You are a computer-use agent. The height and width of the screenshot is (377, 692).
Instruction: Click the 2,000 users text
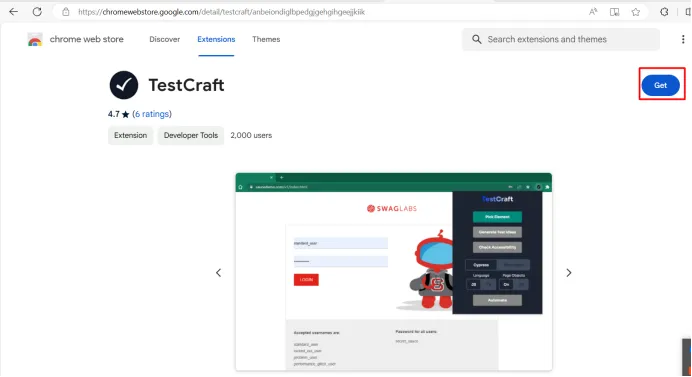[x=251, y=136]
